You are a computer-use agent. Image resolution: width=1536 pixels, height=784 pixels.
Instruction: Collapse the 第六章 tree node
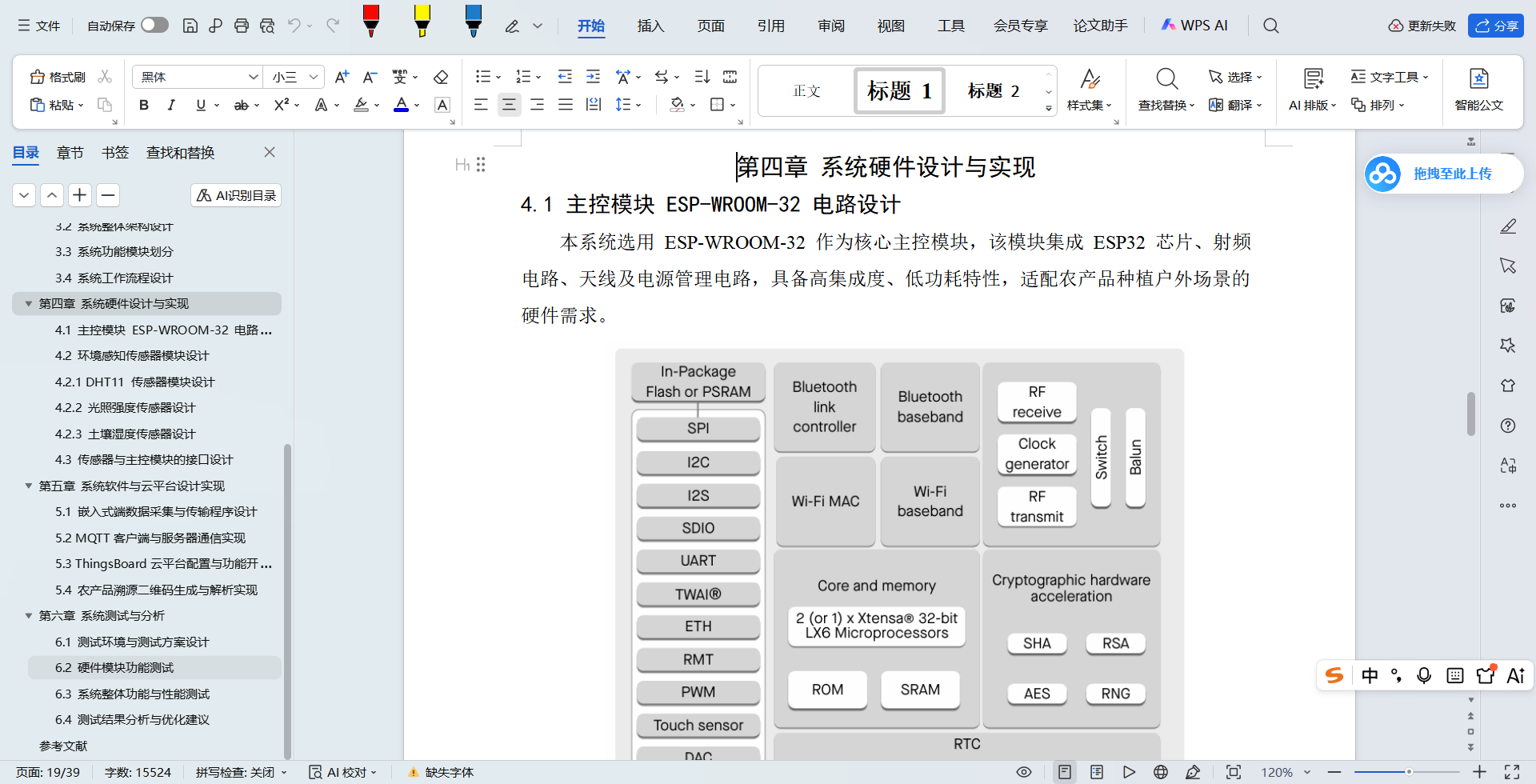pyautogui.click(x=29, y=616)
